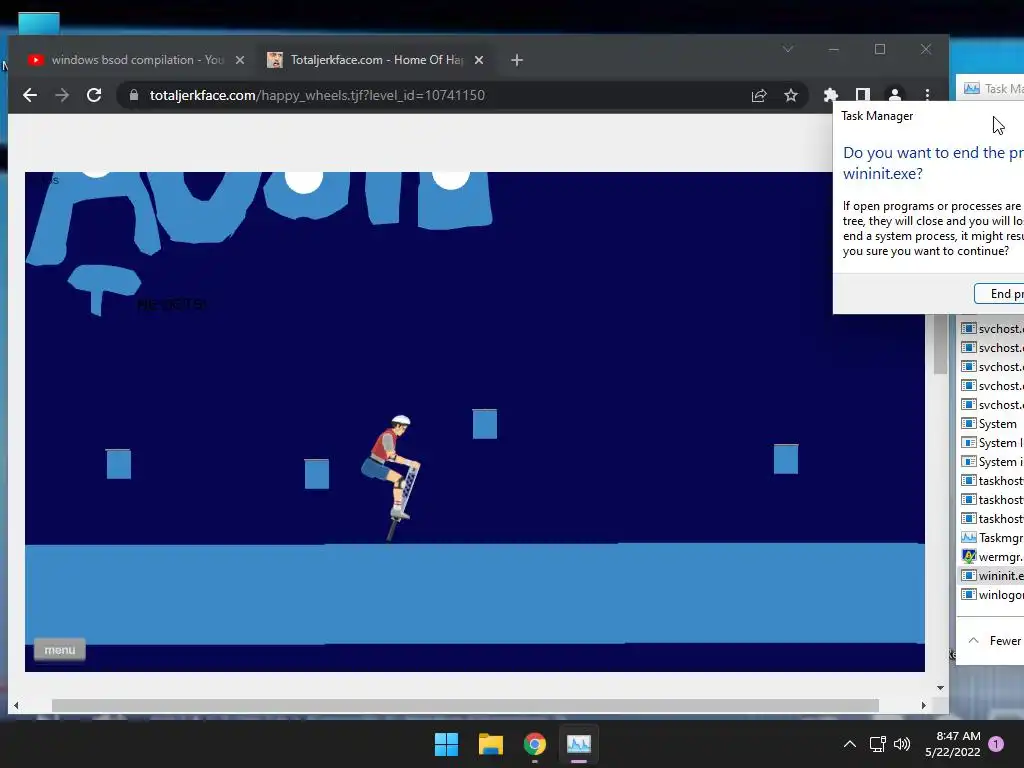The height and width of the screenshot is (768, 1024).
Task: Open clock showing 8:47 AM
Action: [x=953, y=744]
